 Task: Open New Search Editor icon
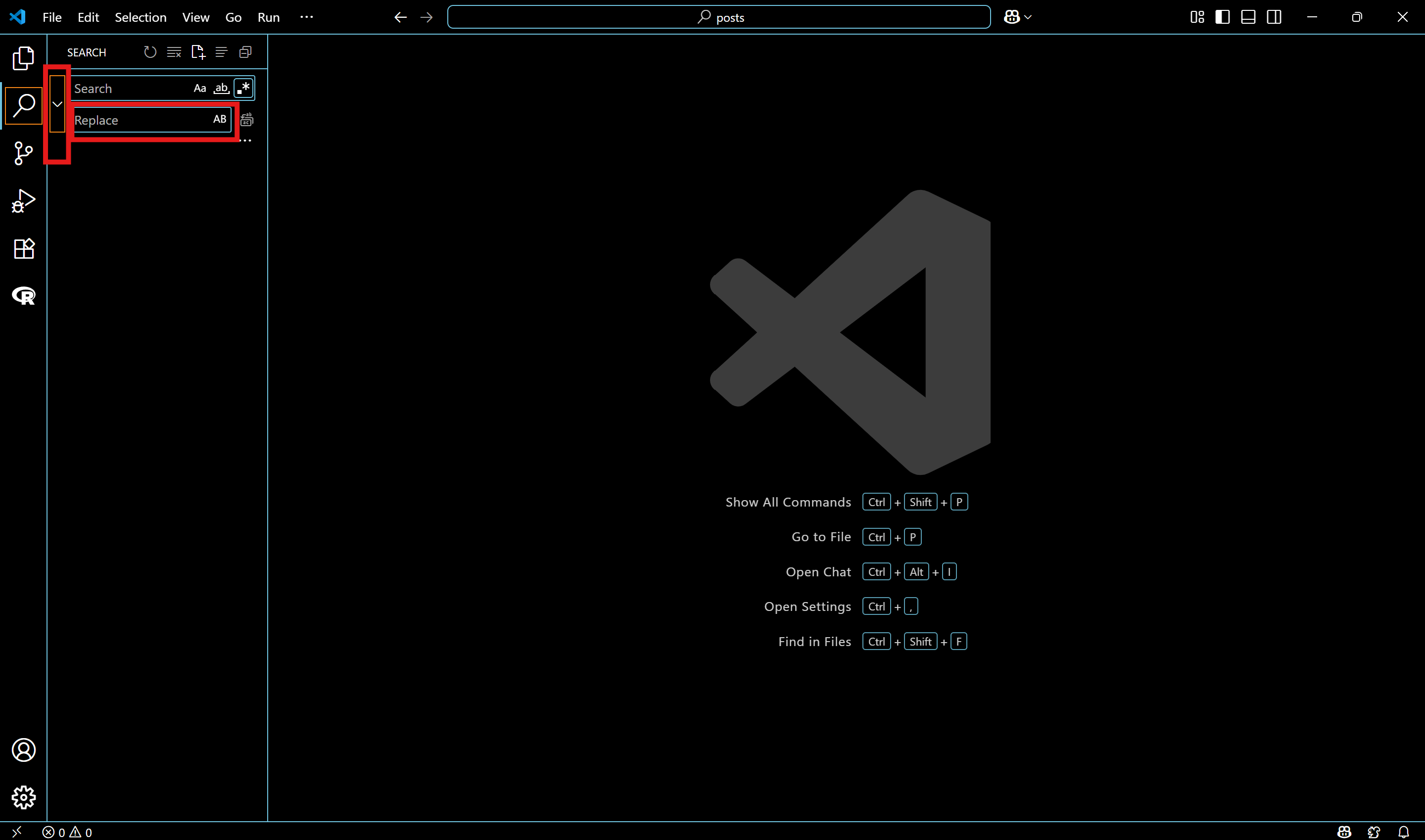(197, 52)
